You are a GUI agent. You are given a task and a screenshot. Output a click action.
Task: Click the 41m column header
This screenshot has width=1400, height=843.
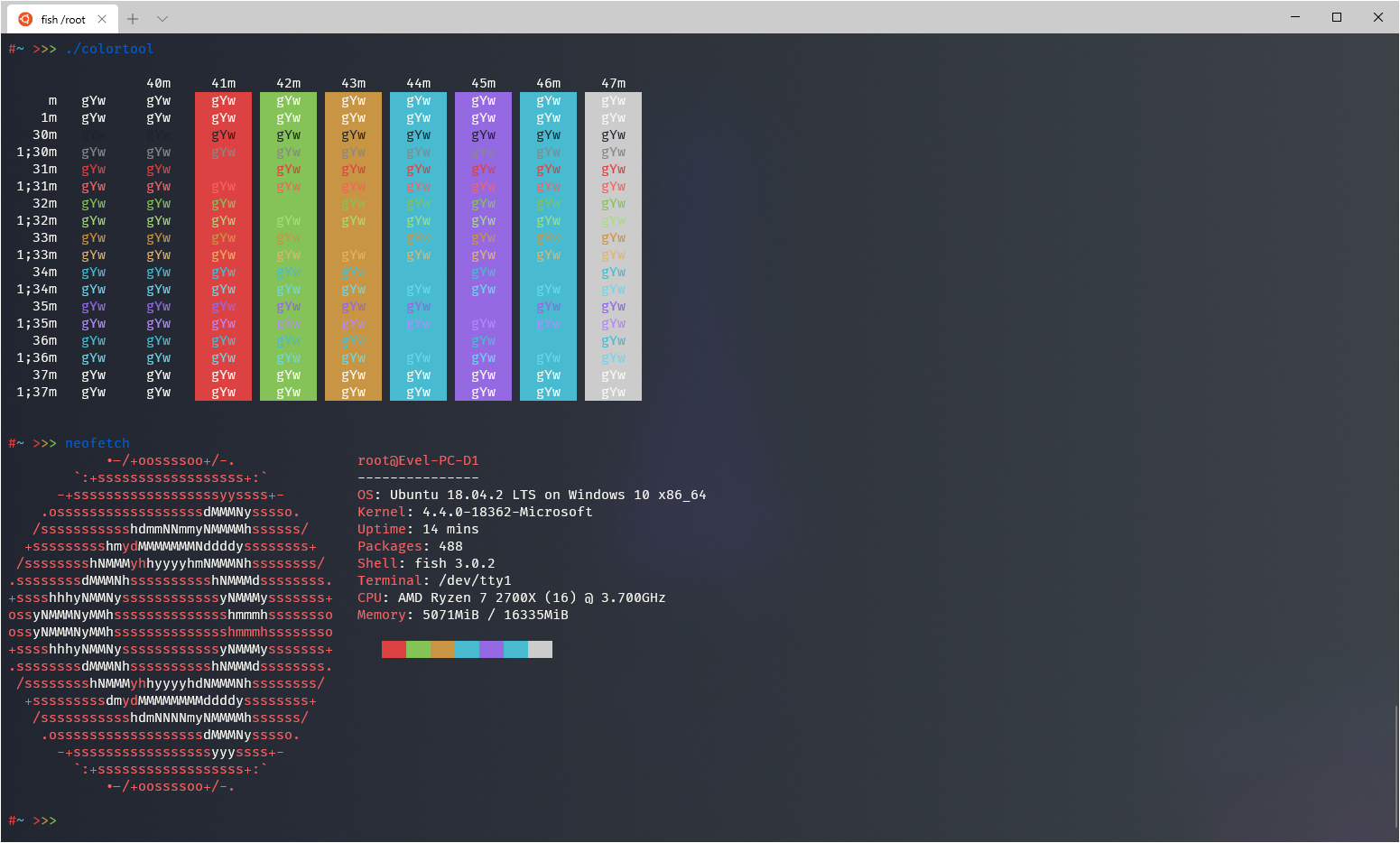click(223, 83)
